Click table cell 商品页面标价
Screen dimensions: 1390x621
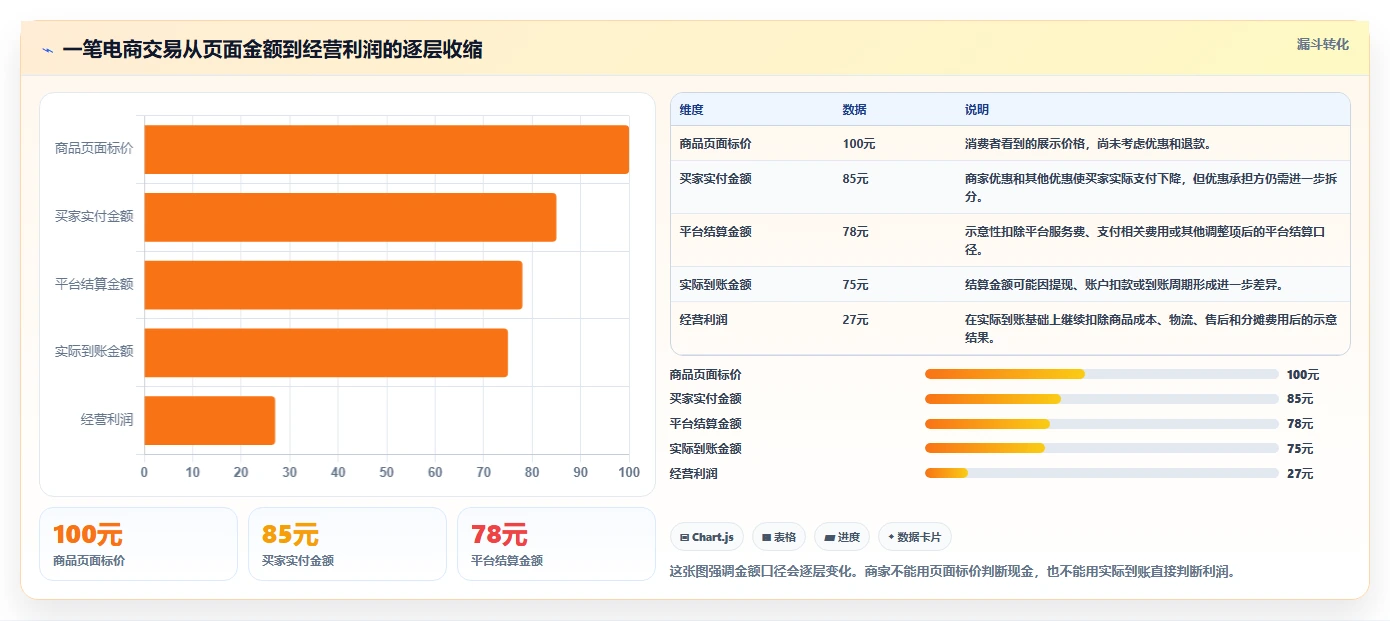tap(715, 144)
